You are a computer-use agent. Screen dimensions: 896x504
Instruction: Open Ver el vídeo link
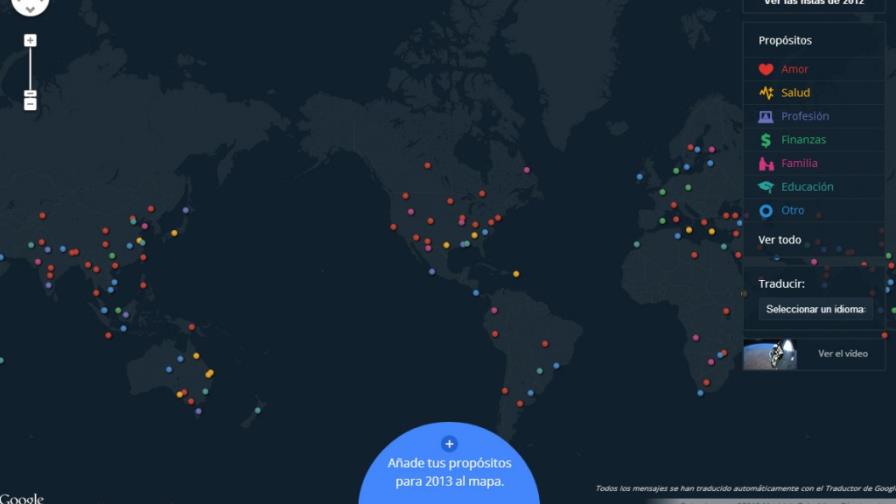click(843, 354)
